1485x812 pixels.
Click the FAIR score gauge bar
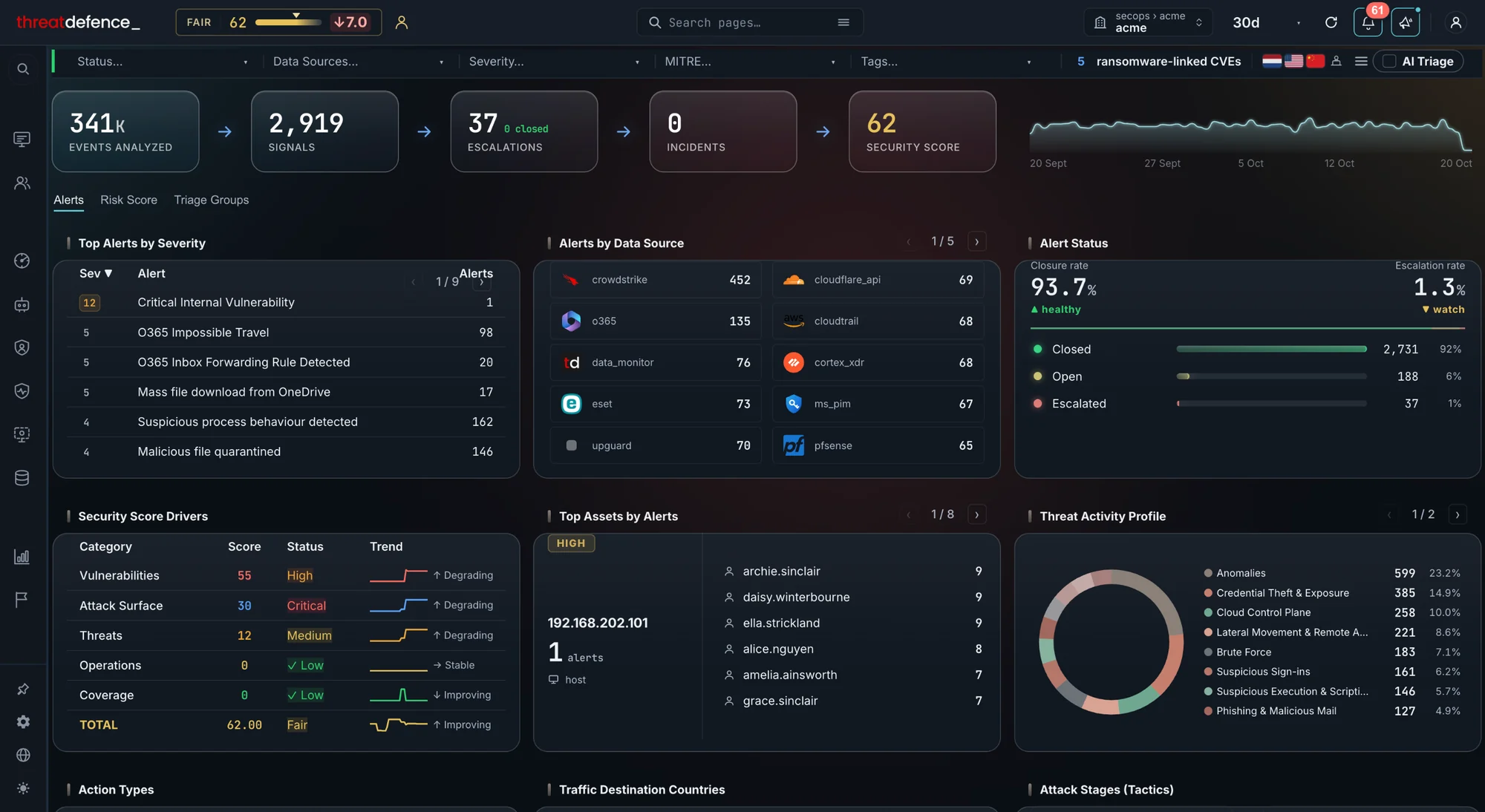point(288,22)
